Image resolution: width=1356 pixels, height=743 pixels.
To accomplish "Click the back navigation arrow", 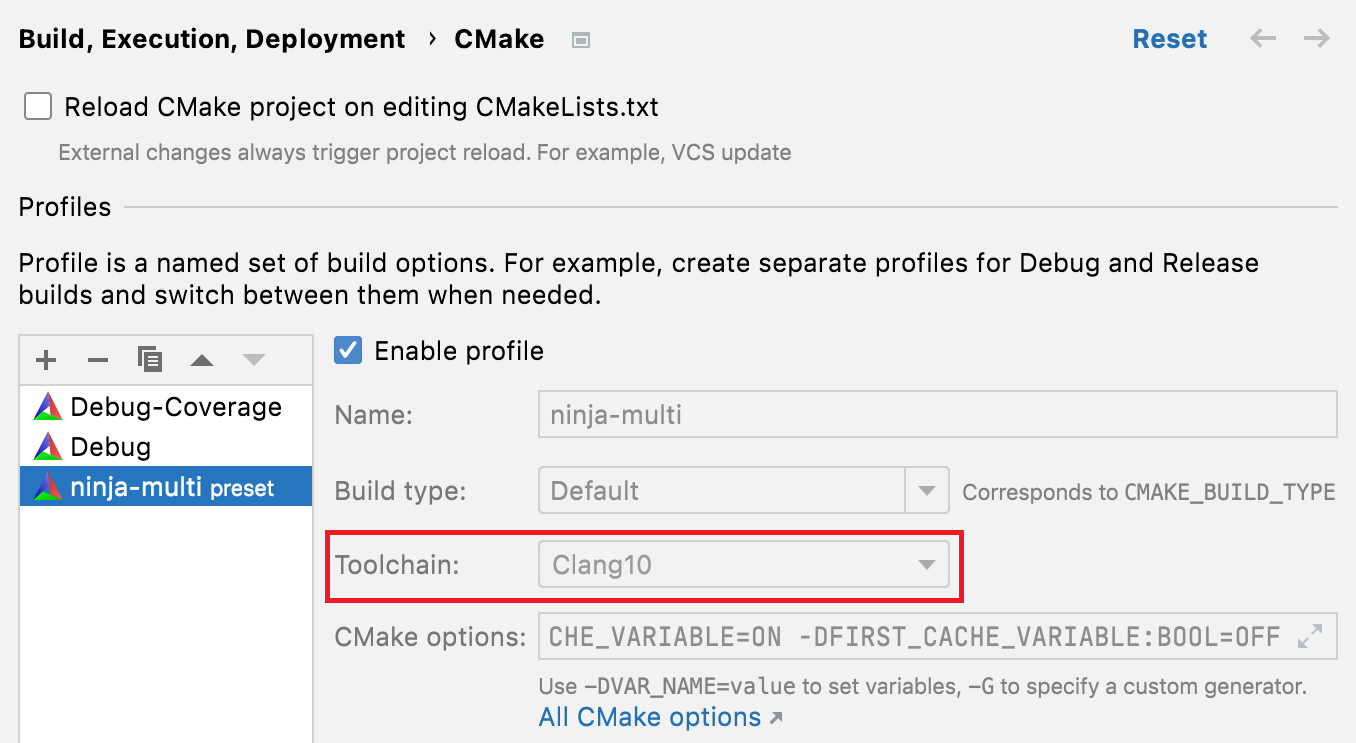I will click(1262, 38).
